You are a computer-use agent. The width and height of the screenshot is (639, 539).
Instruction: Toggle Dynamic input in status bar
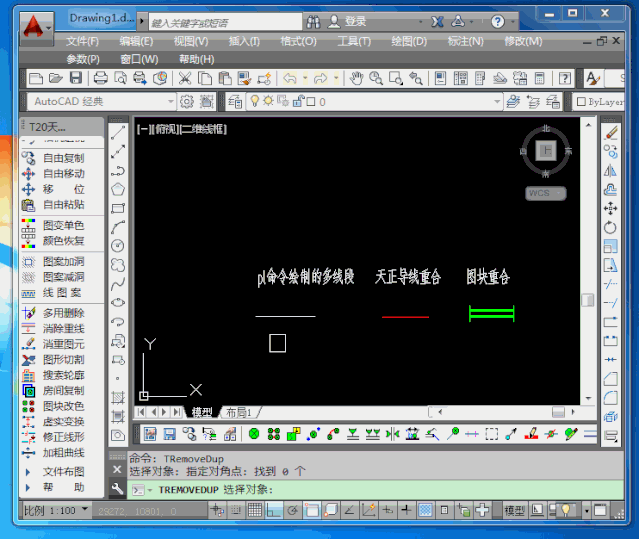tap(387, 510)
